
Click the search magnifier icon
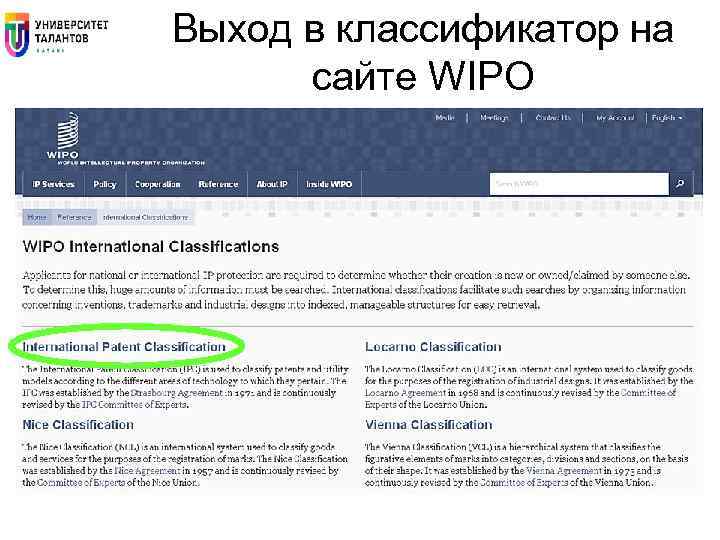(680, 184)
